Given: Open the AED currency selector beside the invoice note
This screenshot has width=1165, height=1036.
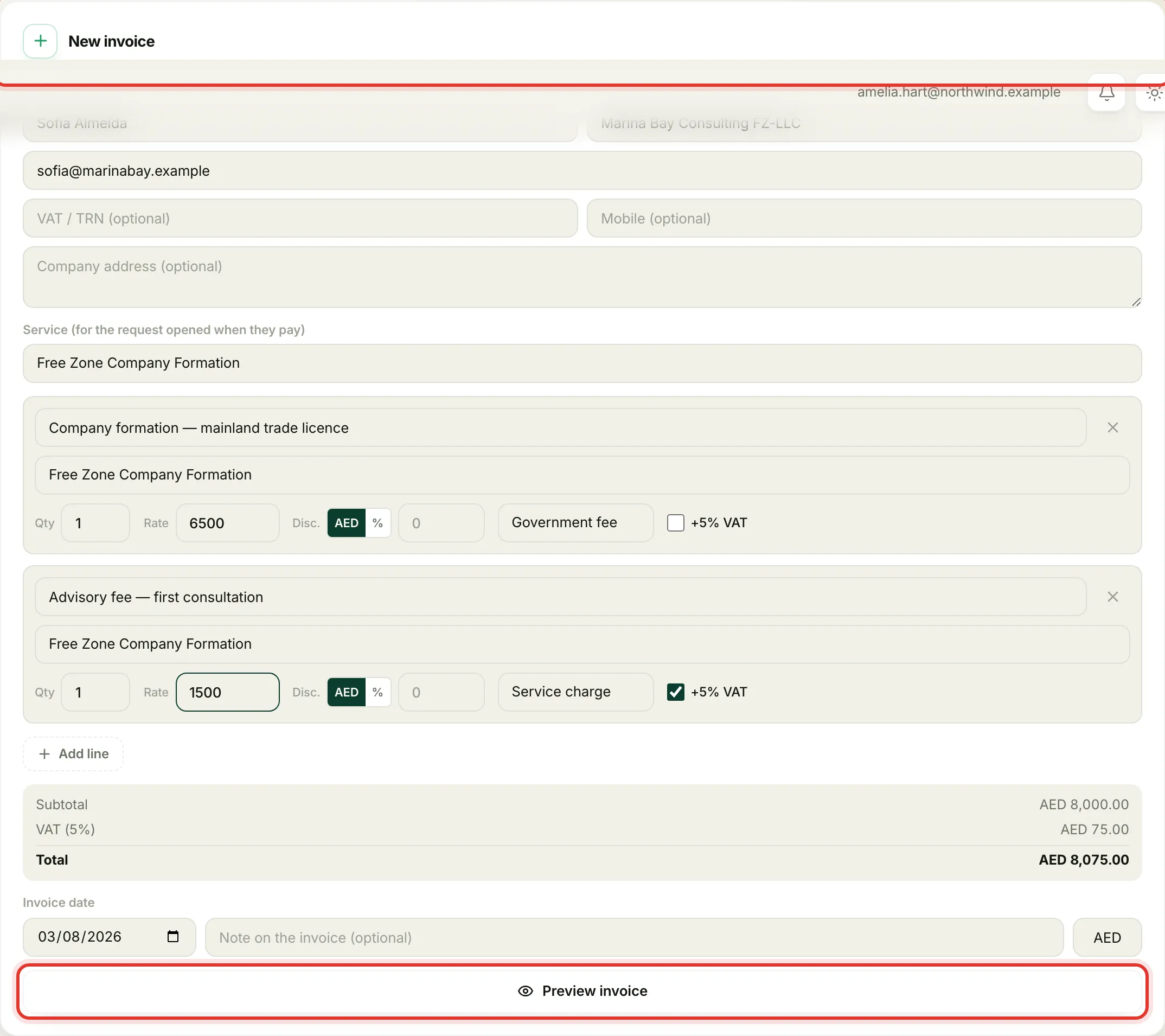Looking at the screenshot, I should point(1107,937).
